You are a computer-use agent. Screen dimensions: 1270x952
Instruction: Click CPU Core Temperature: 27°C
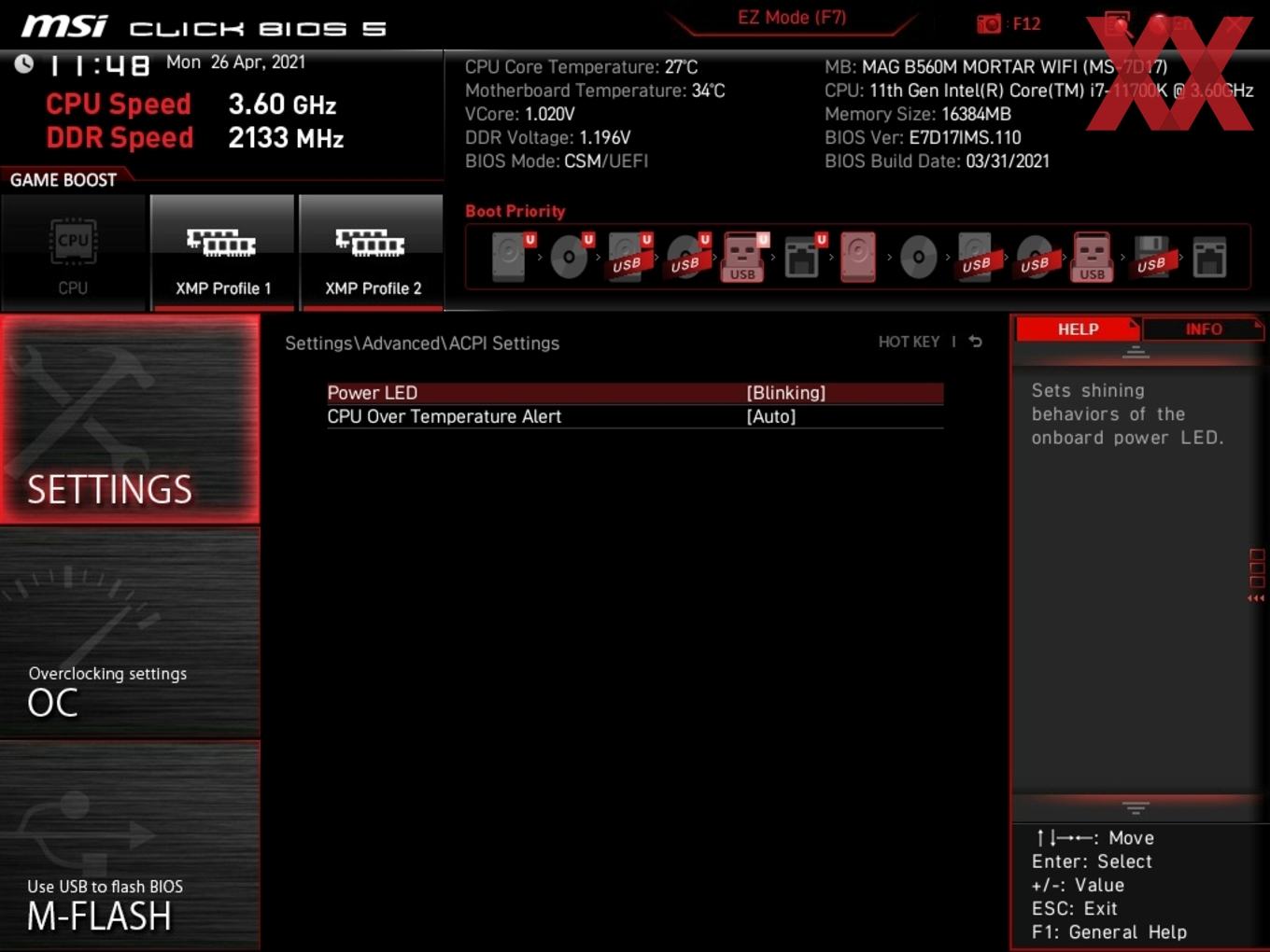point(582,67)
